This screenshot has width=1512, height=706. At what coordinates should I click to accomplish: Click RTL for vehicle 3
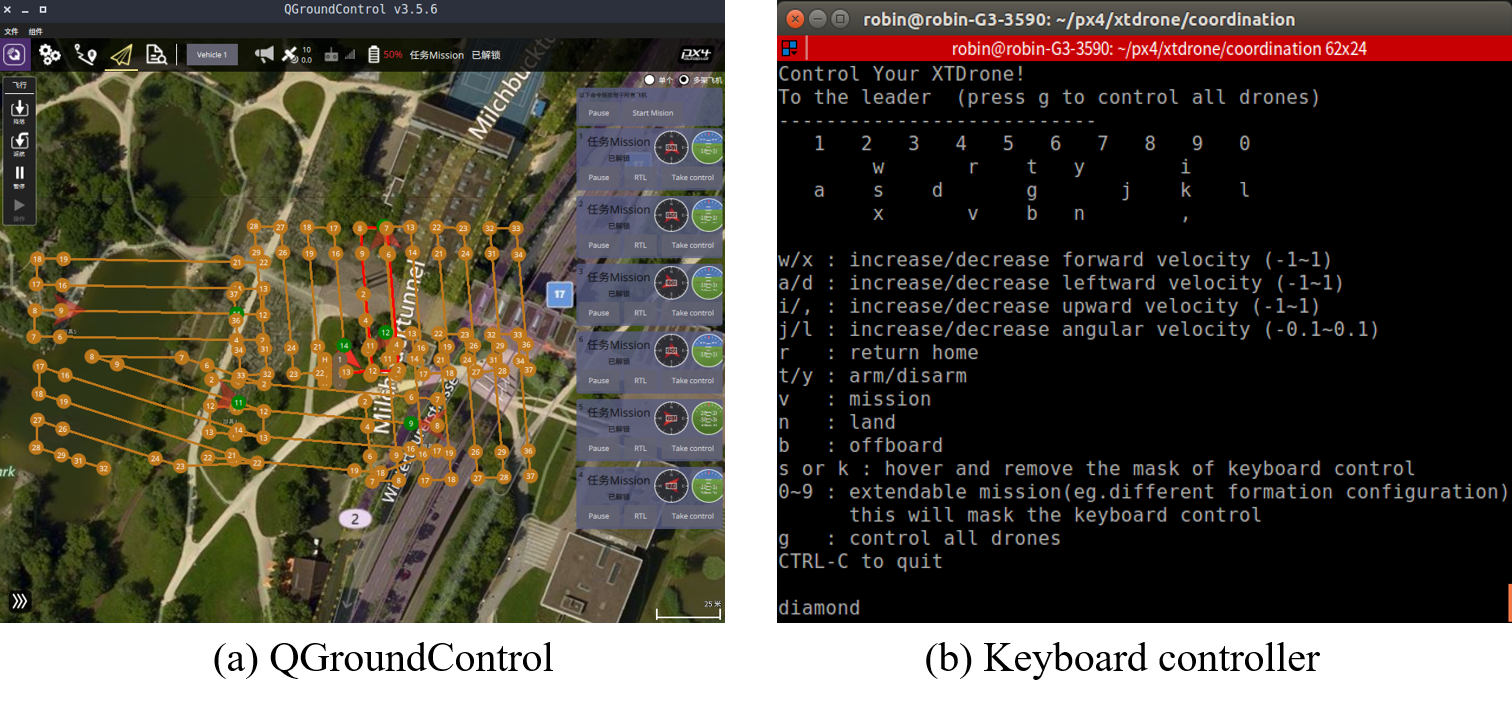coord(641,313)
